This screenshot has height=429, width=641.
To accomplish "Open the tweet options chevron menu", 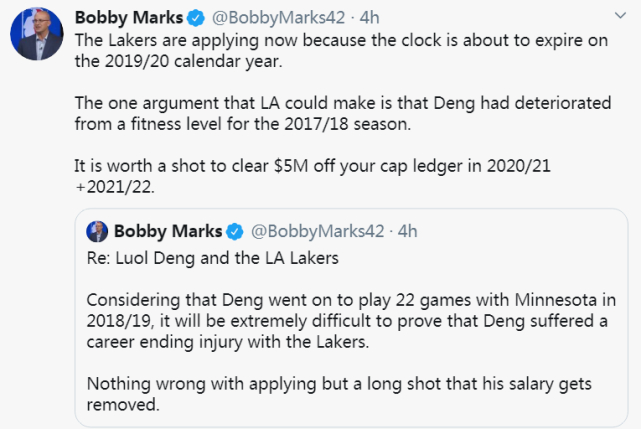I will click(620, 16).
